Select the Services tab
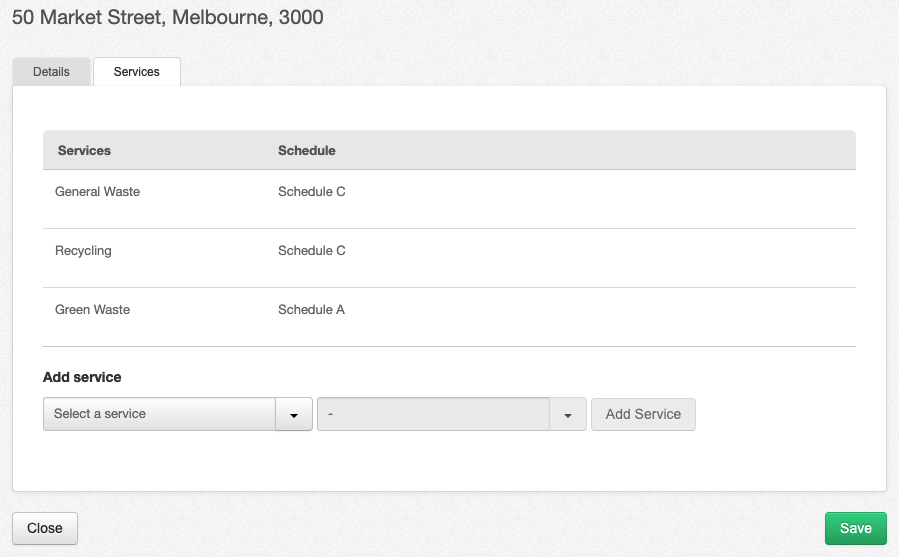 (x=136, y=72)
